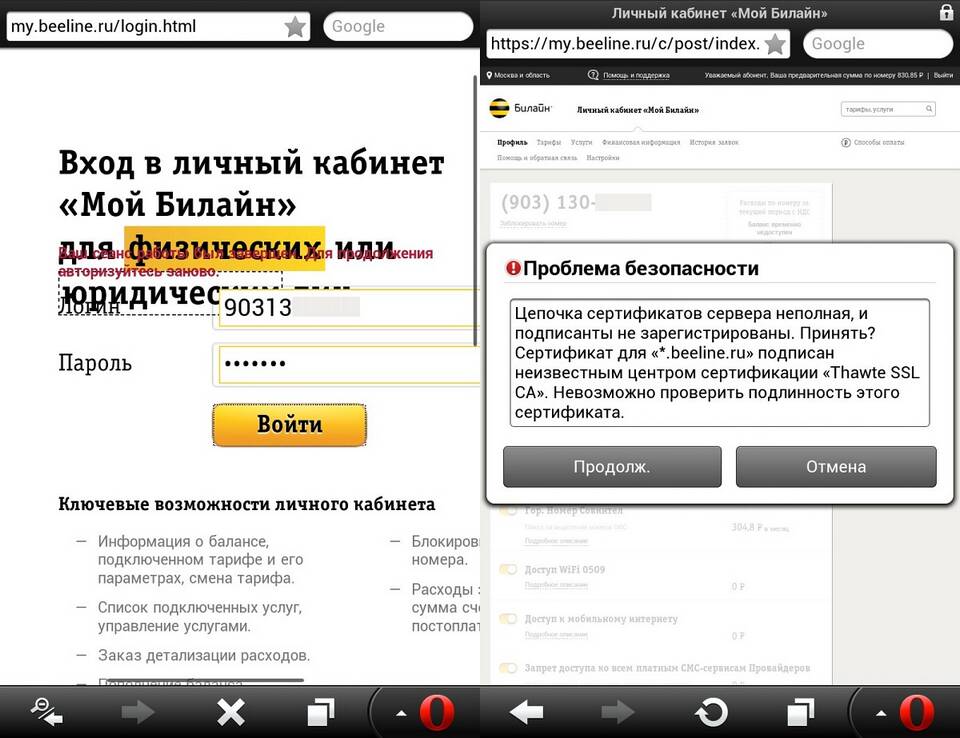Tap the bookmark star in left address bar
Image resolution: width=960 pixels, height=738 pixels.
(x=295, y=26)
